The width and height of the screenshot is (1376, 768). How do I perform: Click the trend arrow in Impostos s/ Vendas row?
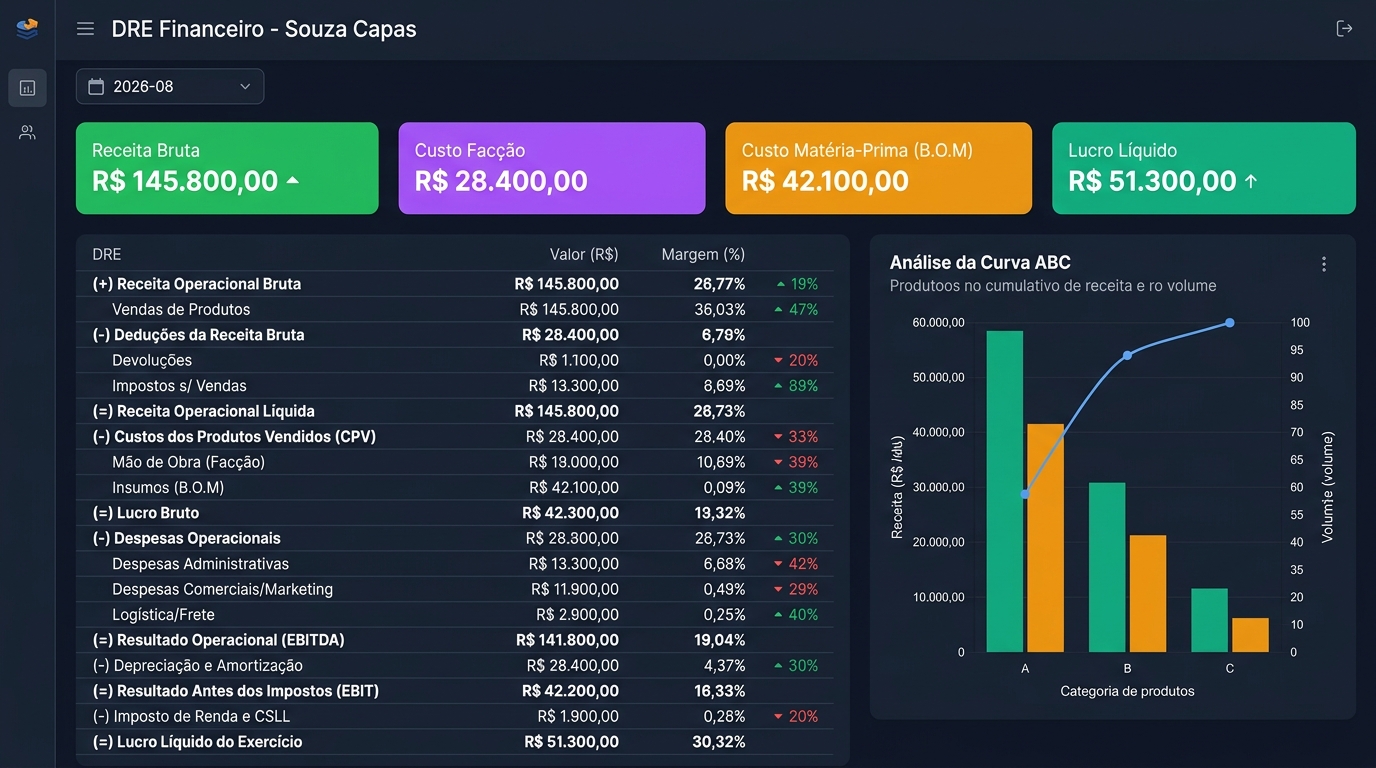pos(778,386)
